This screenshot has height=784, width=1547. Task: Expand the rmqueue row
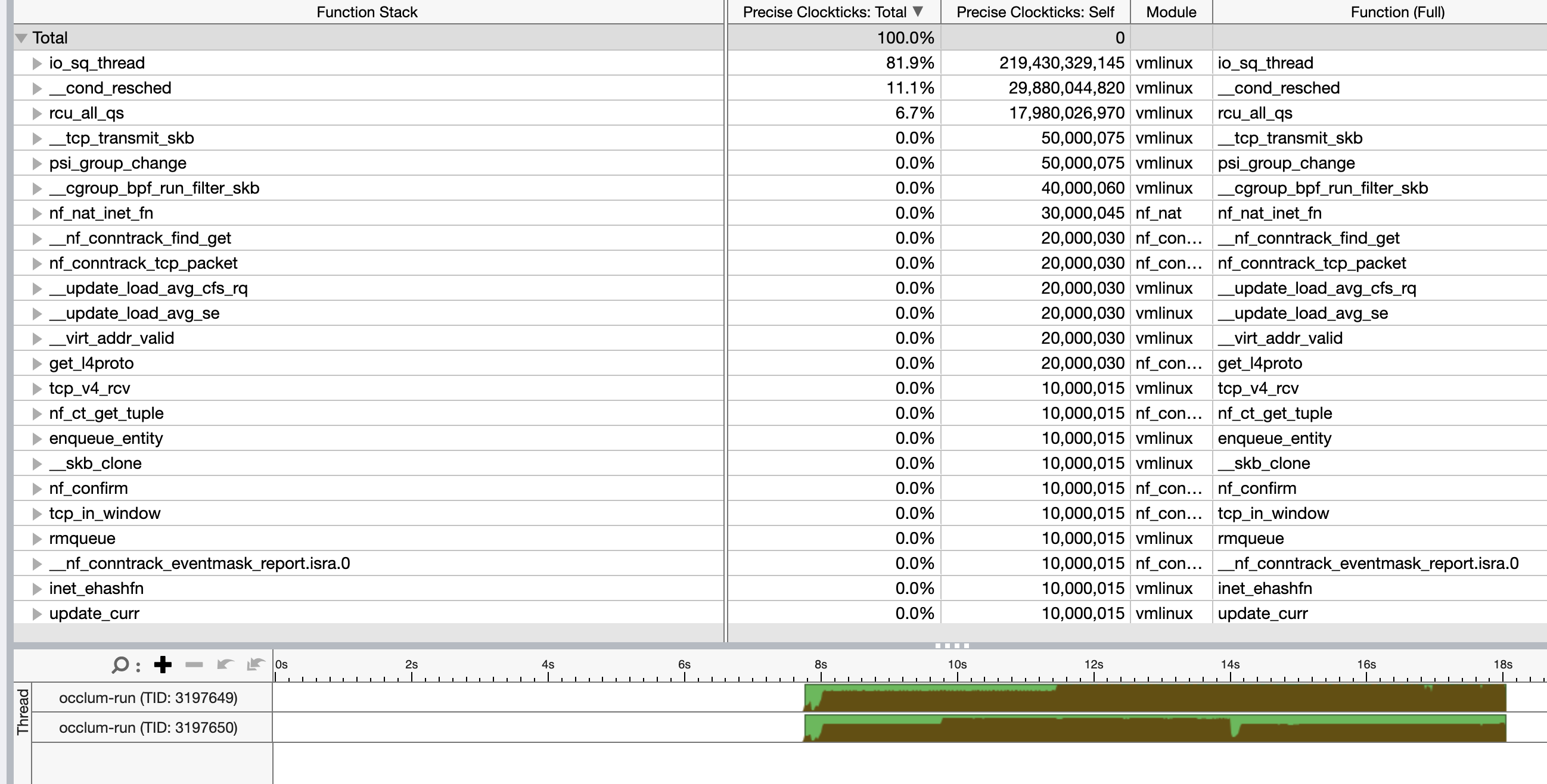[x=37, y=539]
